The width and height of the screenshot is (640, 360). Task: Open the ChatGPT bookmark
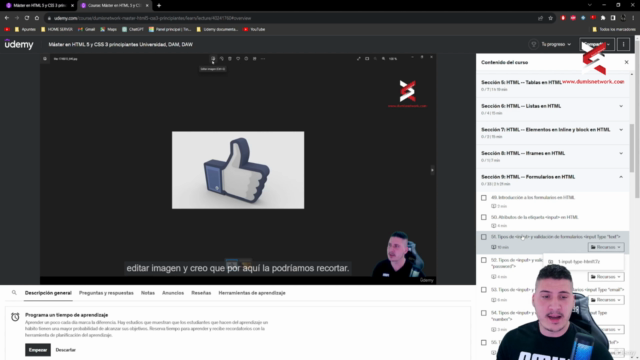click(133, 29)
